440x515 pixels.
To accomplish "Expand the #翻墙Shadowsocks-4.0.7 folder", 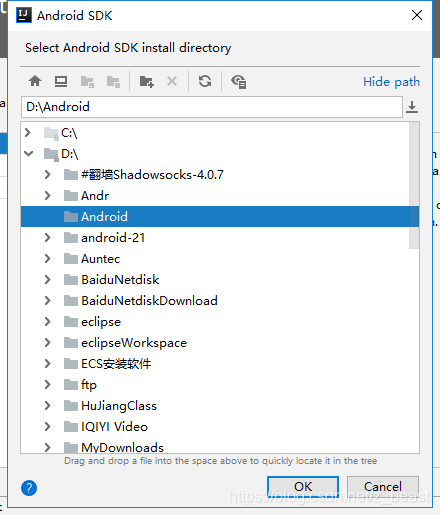I will pos(48,174).
